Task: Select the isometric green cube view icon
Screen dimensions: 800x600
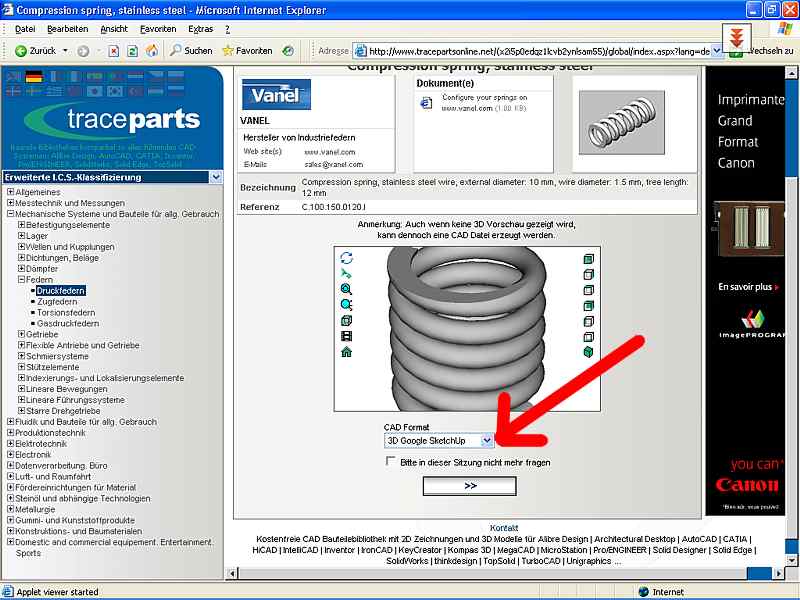Action: tap(589, 353)
